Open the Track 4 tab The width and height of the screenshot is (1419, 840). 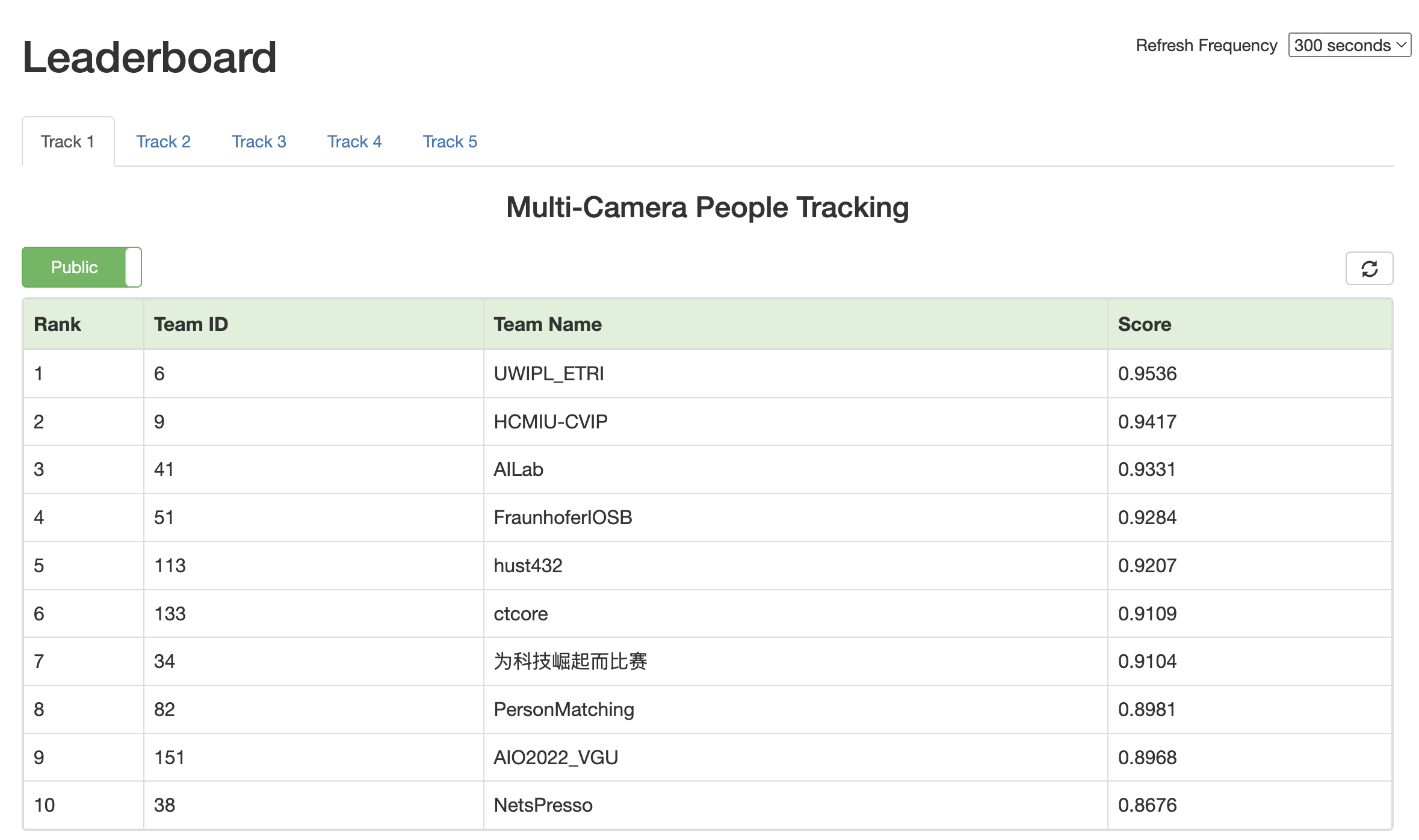click(354, 141)
